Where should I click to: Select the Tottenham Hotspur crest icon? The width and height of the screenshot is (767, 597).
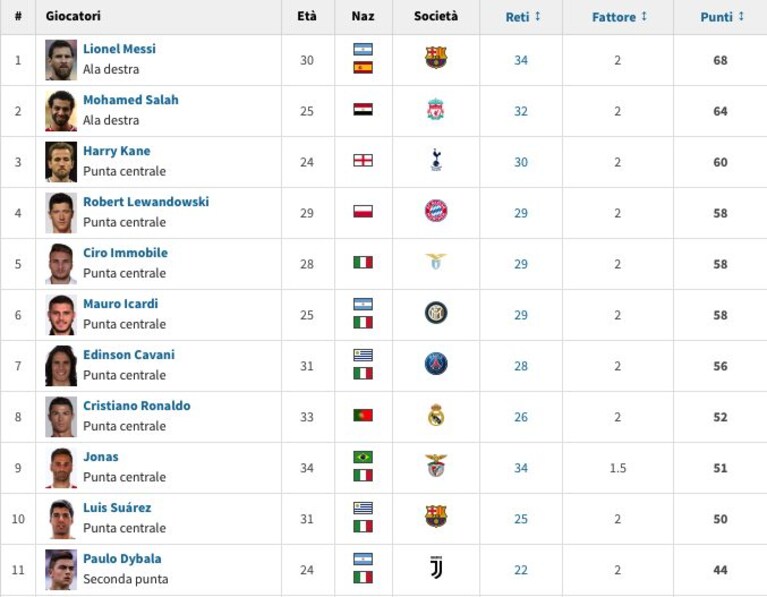tap(436, 160)
